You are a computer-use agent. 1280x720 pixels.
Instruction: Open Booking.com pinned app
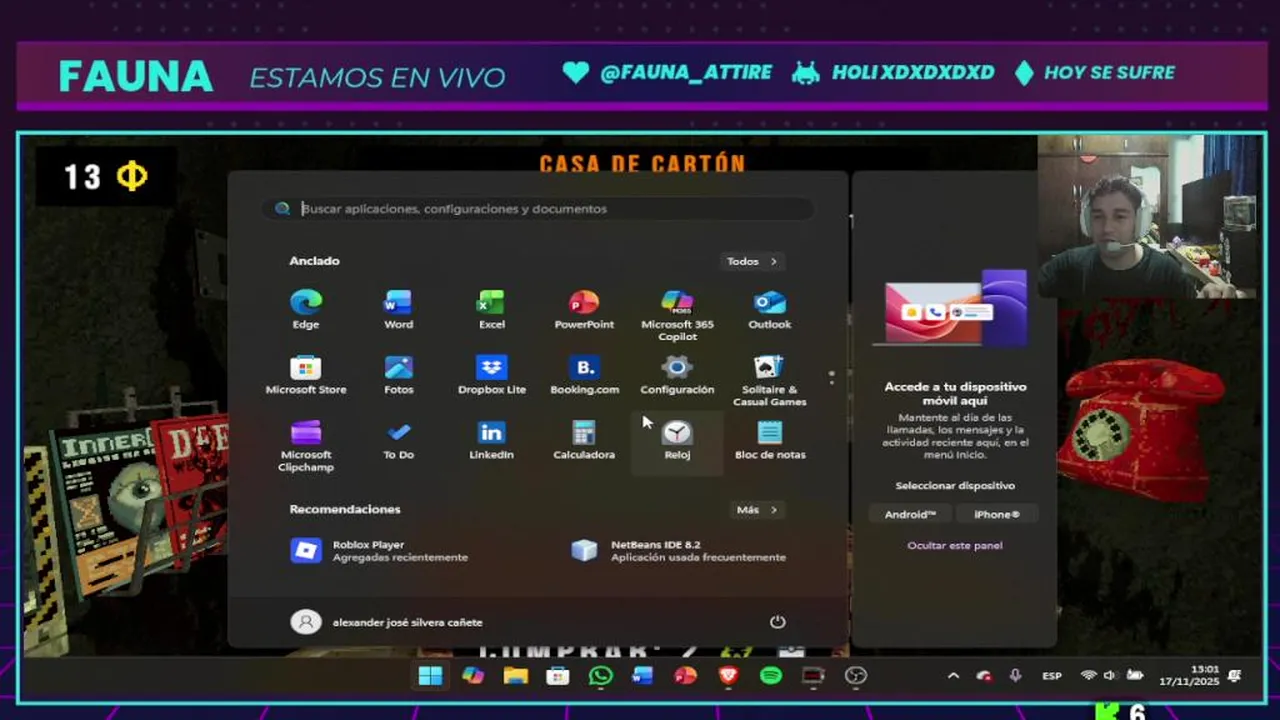coord(584,375)
